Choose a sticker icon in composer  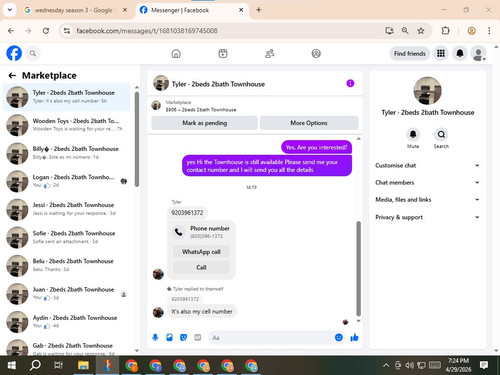183,338
